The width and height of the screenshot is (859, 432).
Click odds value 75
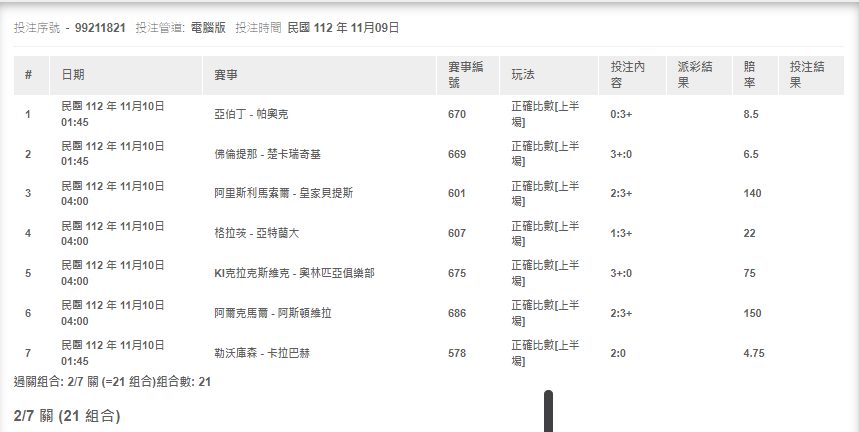749,273
